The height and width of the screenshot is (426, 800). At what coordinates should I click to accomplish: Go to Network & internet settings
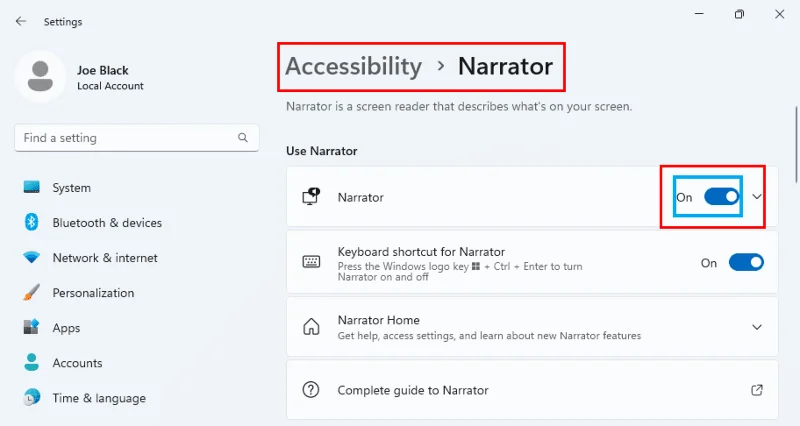[105, 258]
